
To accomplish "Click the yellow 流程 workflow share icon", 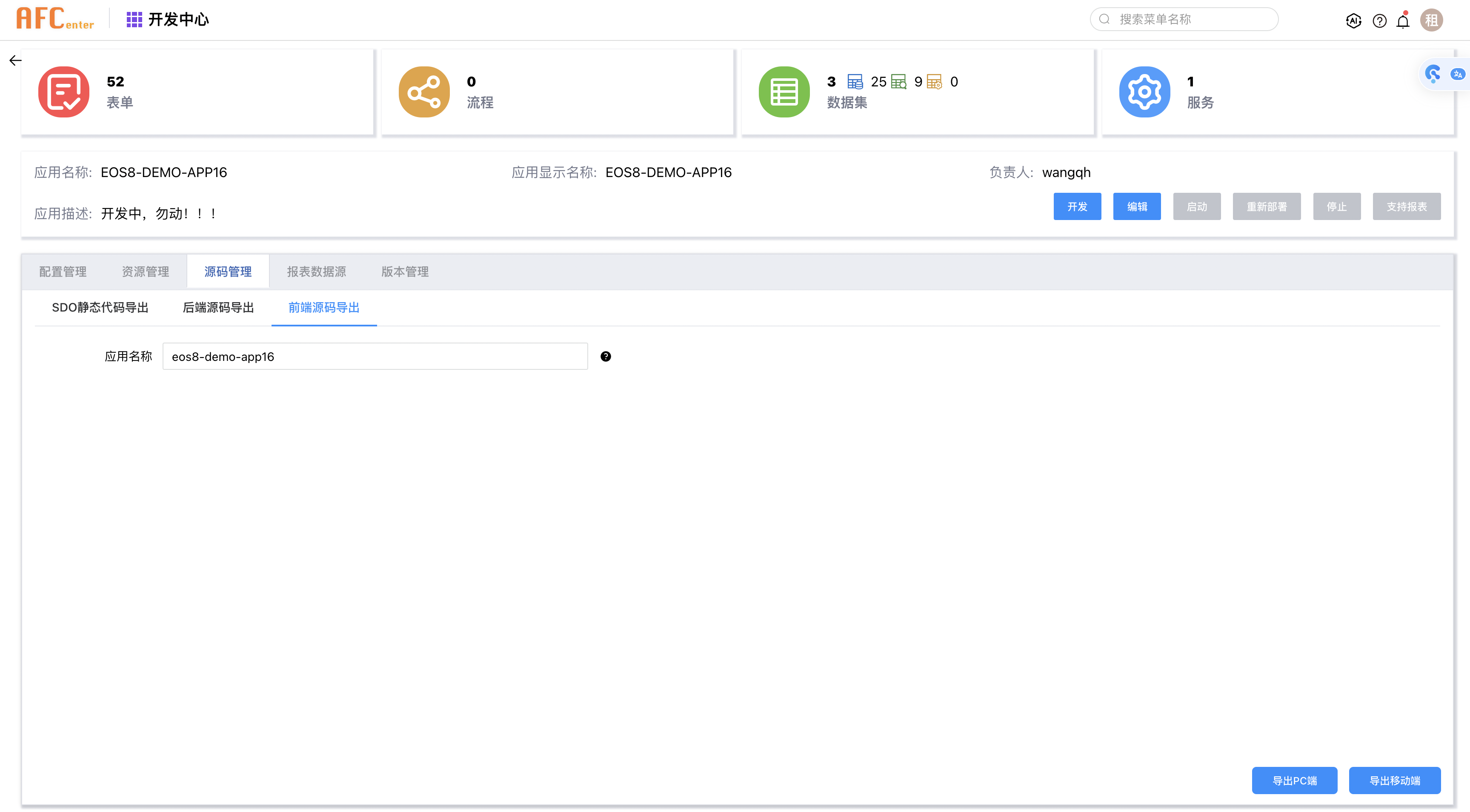I will [423, 91].
